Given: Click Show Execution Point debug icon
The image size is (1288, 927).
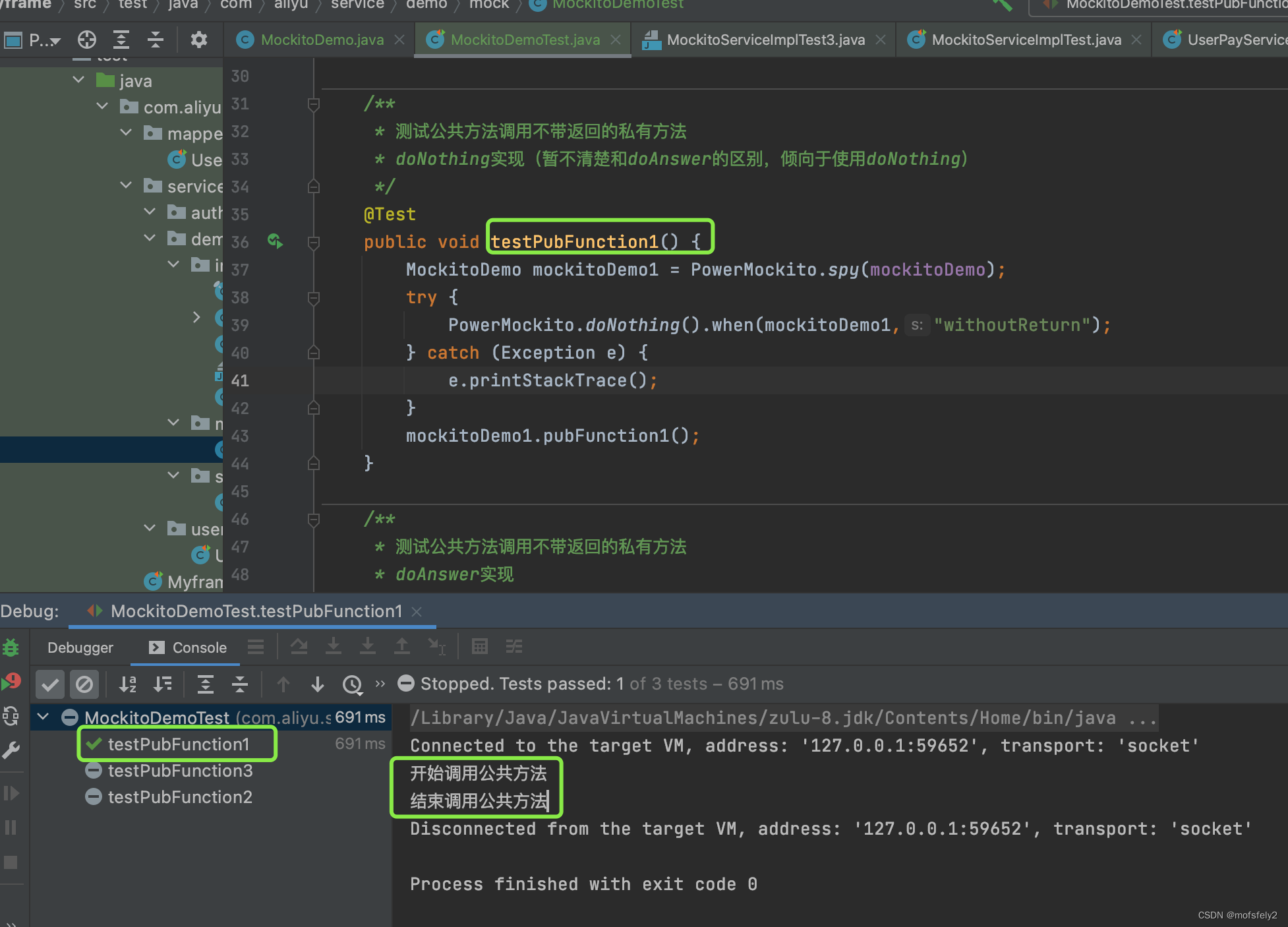Looking at the screenshot, I should click(x=299, y=647).
